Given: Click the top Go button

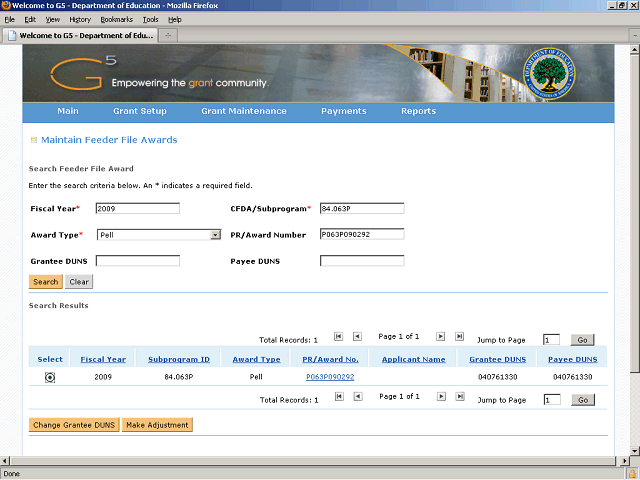Looking at the screenshot, I should 582,340.
